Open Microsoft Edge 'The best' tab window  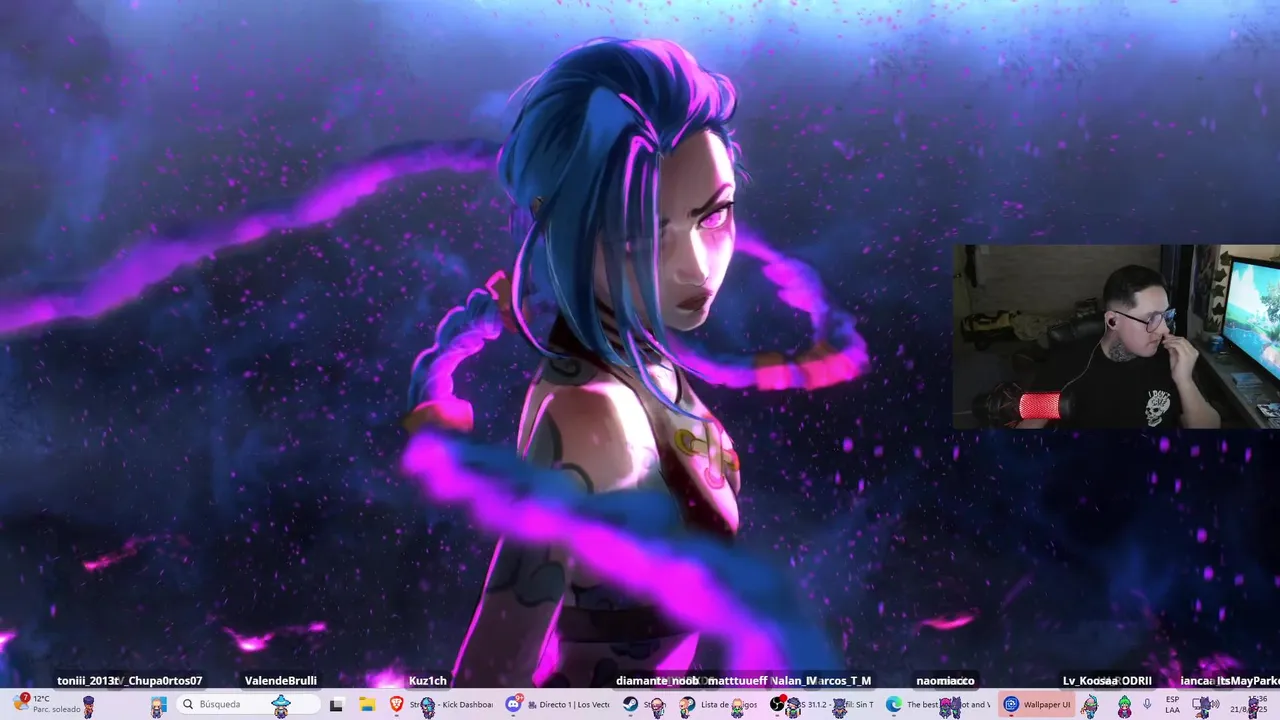pos(939,704)
